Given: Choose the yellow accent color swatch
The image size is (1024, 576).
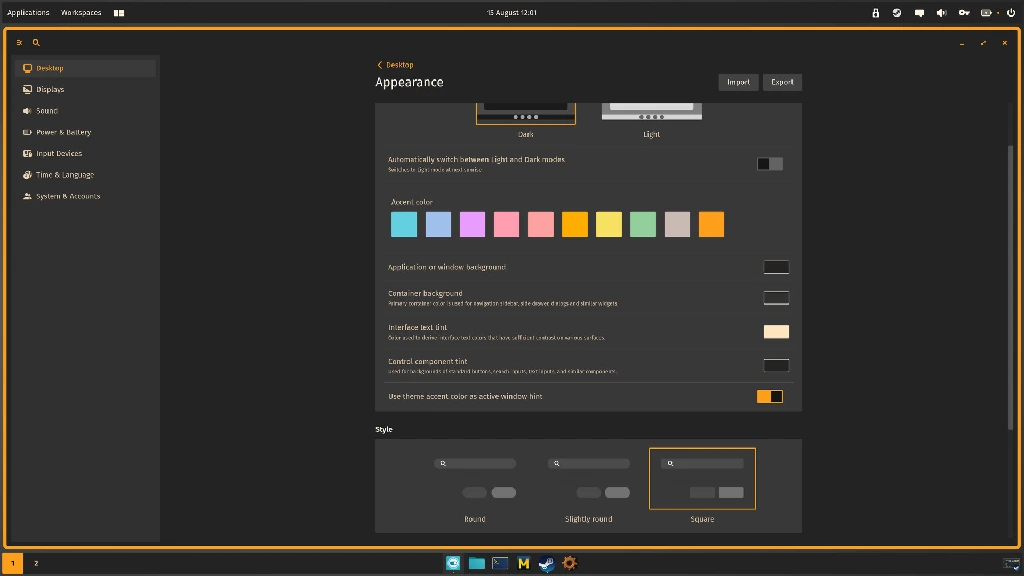Looking at the screenshot, I should tap(609, 224).
